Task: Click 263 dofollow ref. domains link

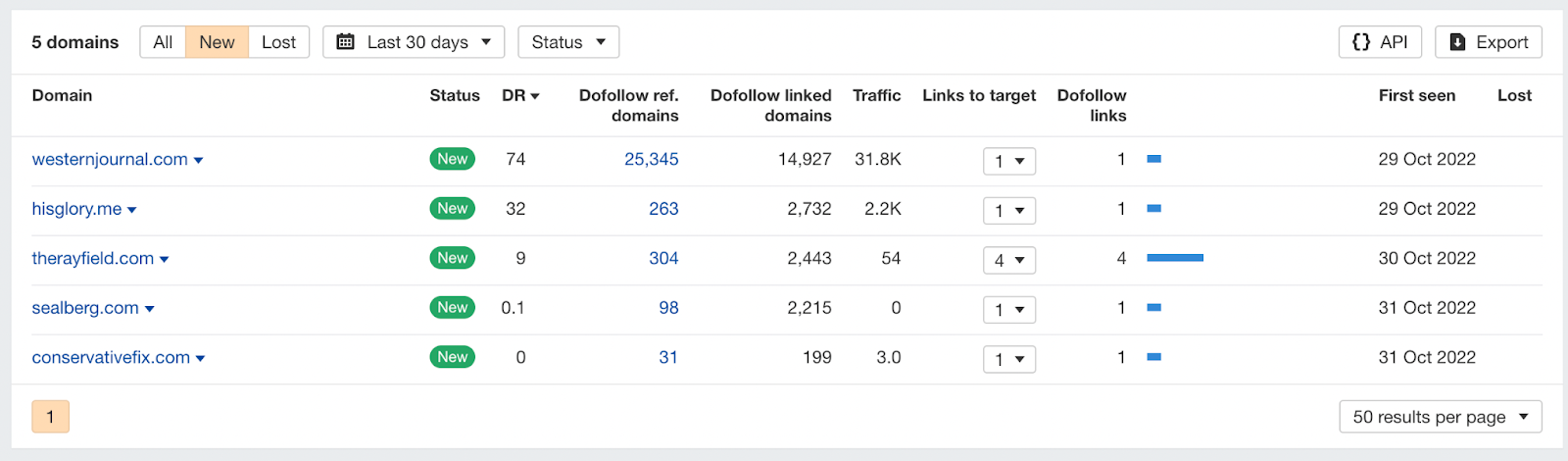Action: [663, 209]
